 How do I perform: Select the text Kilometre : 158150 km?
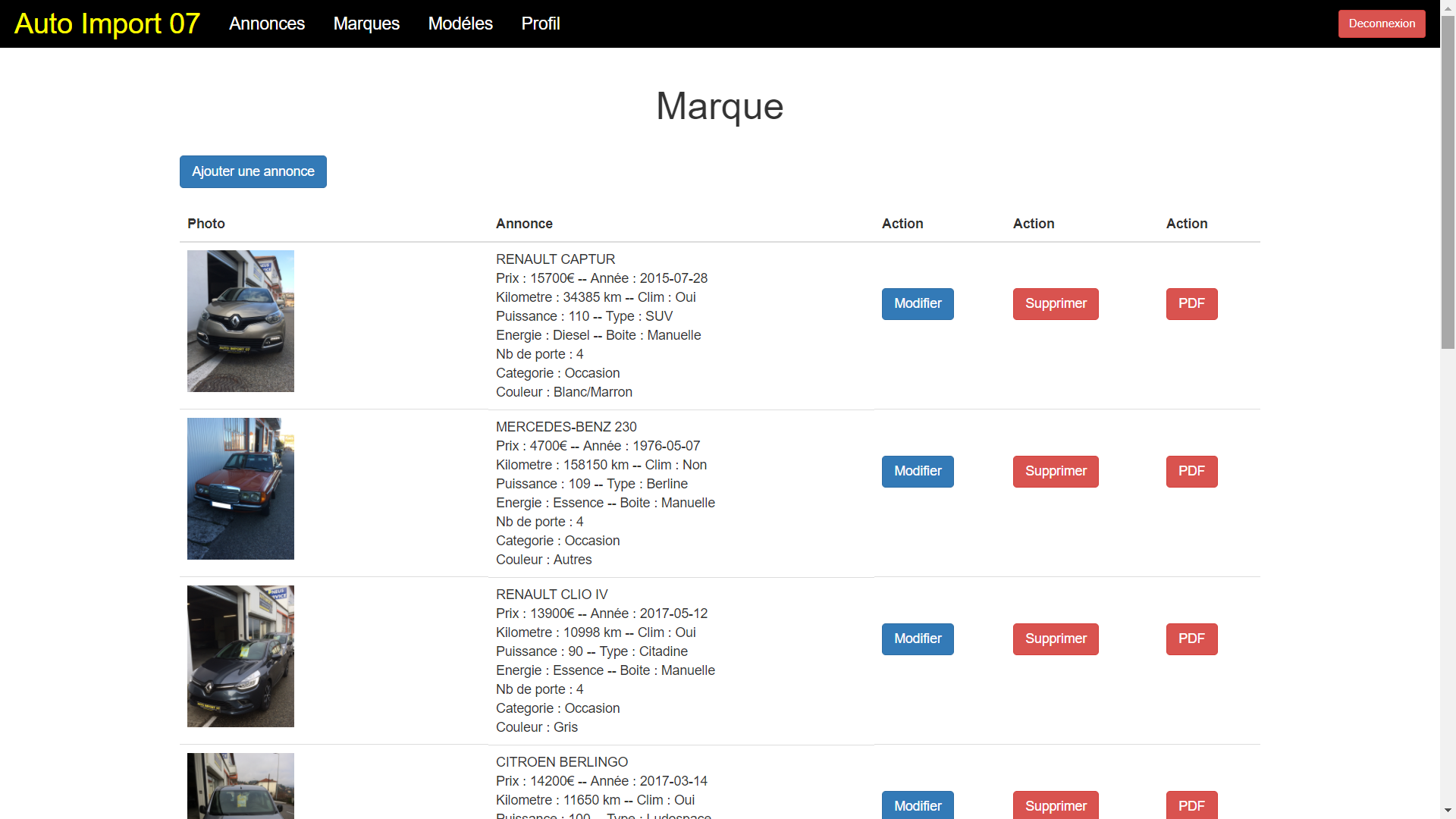pos(563,465)
